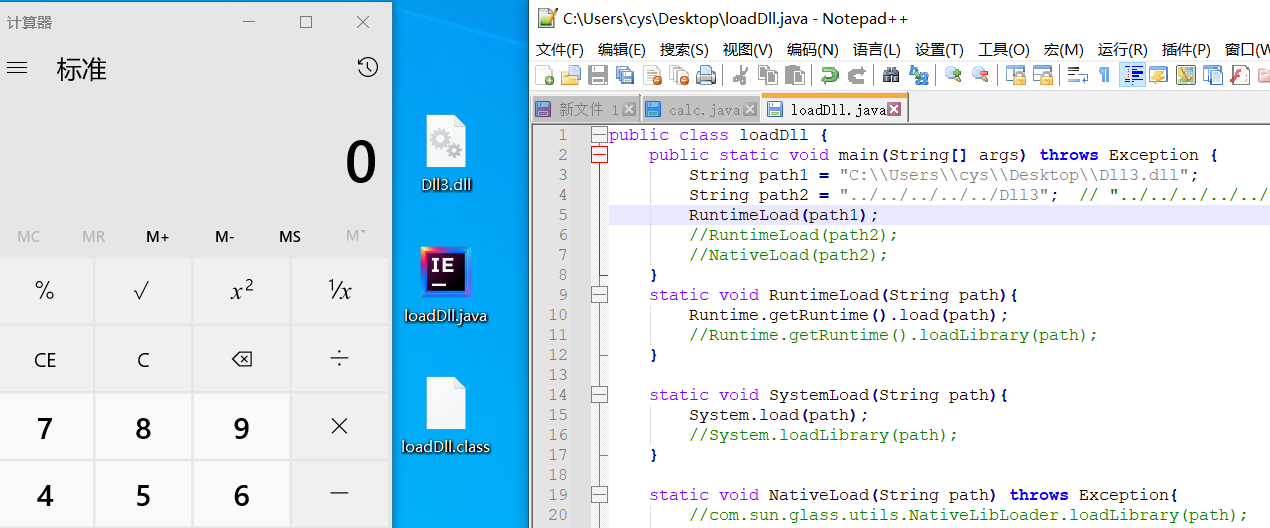Open the 文件(F) menu
This screenshot has height=528, width=1270.
click(560, 49)
